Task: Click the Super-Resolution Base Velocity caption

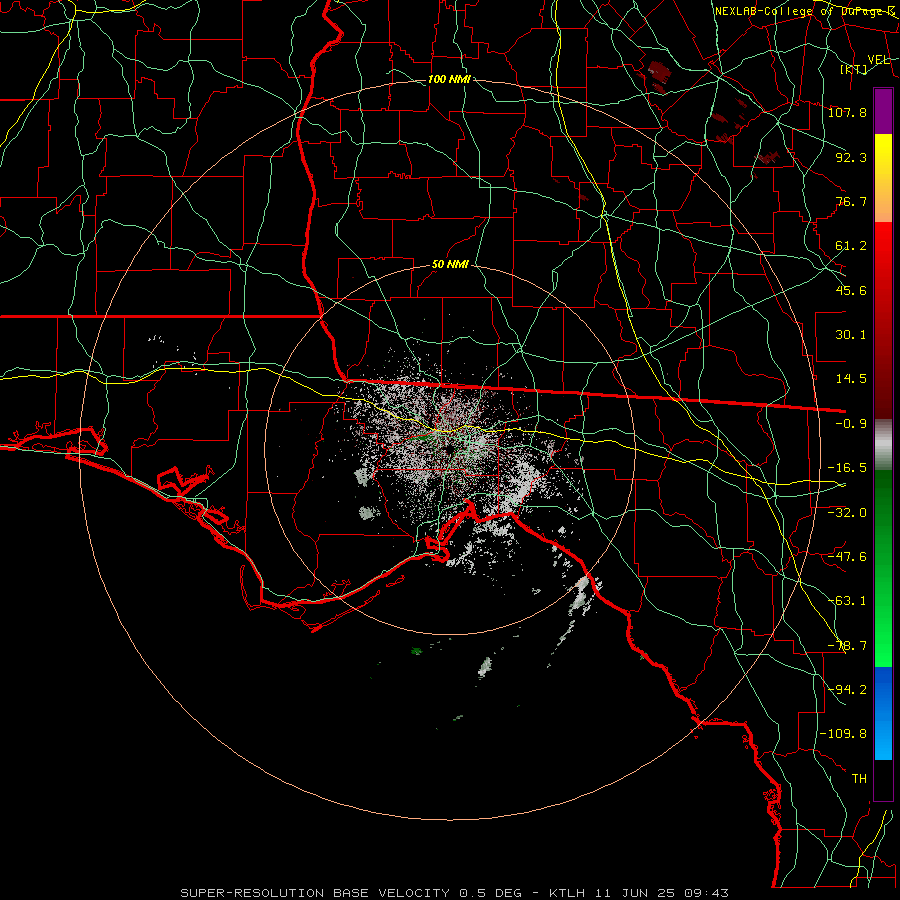Action: 455,893
